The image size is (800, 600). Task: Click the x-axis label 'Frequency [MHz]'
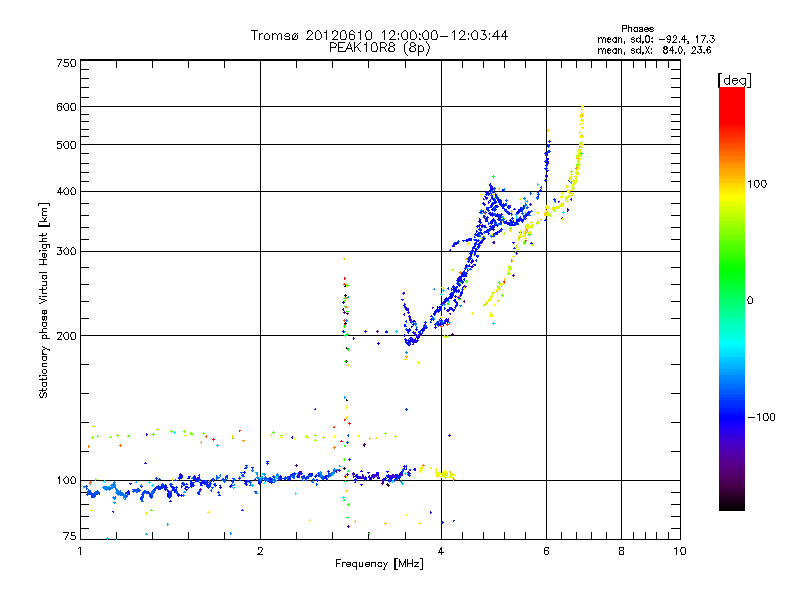pos(379,564)
